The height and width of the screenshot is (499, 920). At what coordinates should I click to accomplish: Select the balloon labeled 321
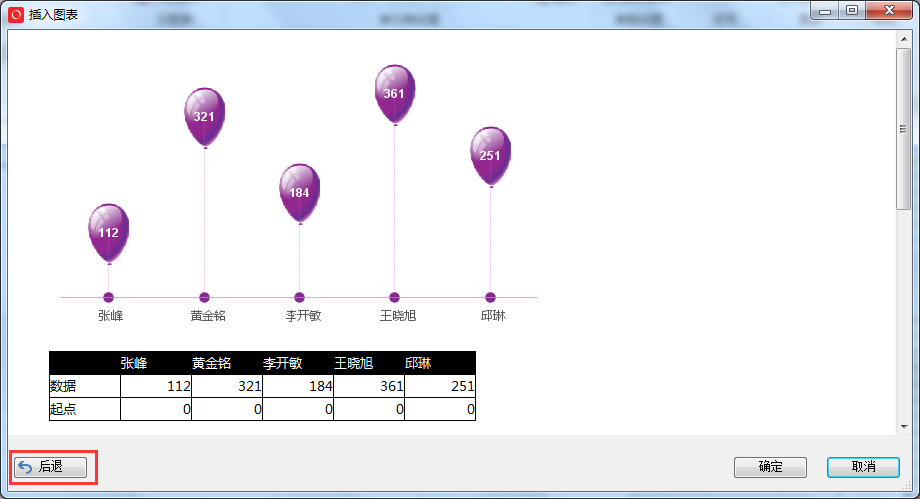click(x=204, y=116)
